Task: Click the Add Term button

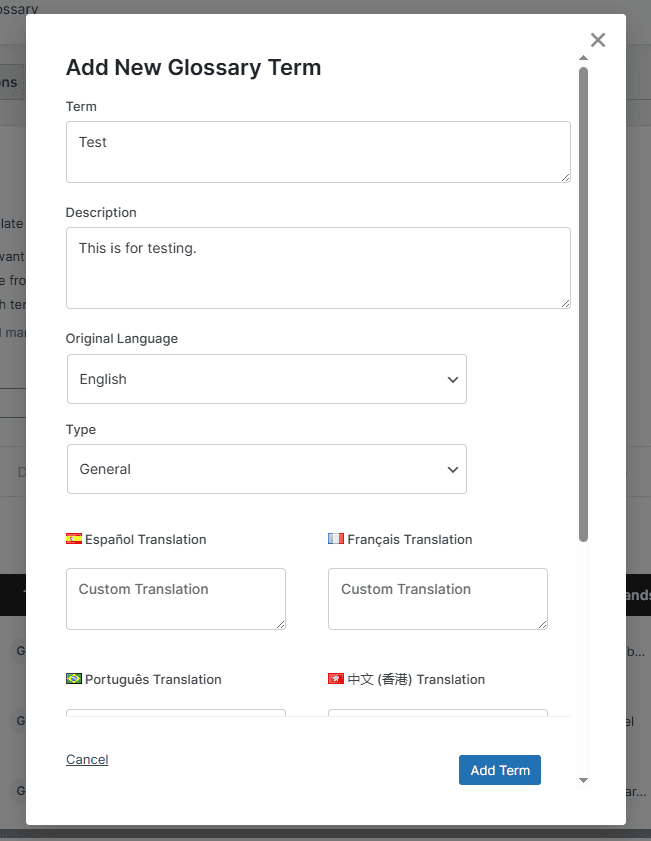Action: pos(499,770)
